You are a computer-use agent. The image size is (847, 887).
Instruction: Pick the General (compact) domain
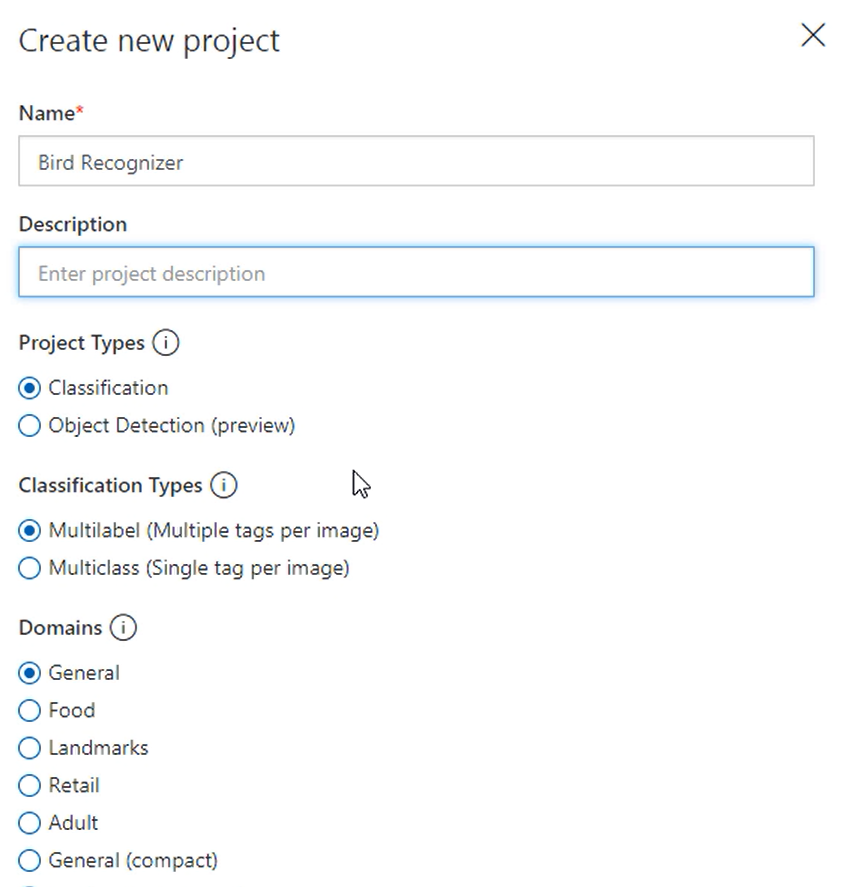coord(29,860)
